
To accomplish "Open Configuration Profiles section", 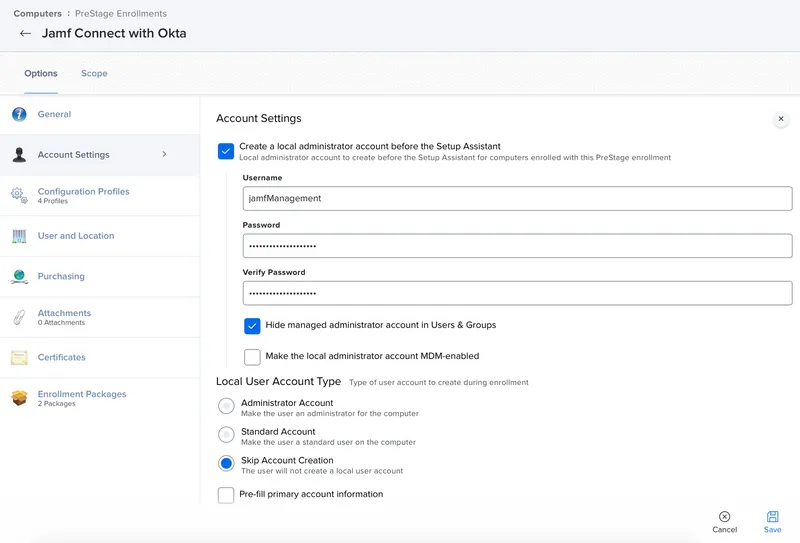I will [99, 195].
